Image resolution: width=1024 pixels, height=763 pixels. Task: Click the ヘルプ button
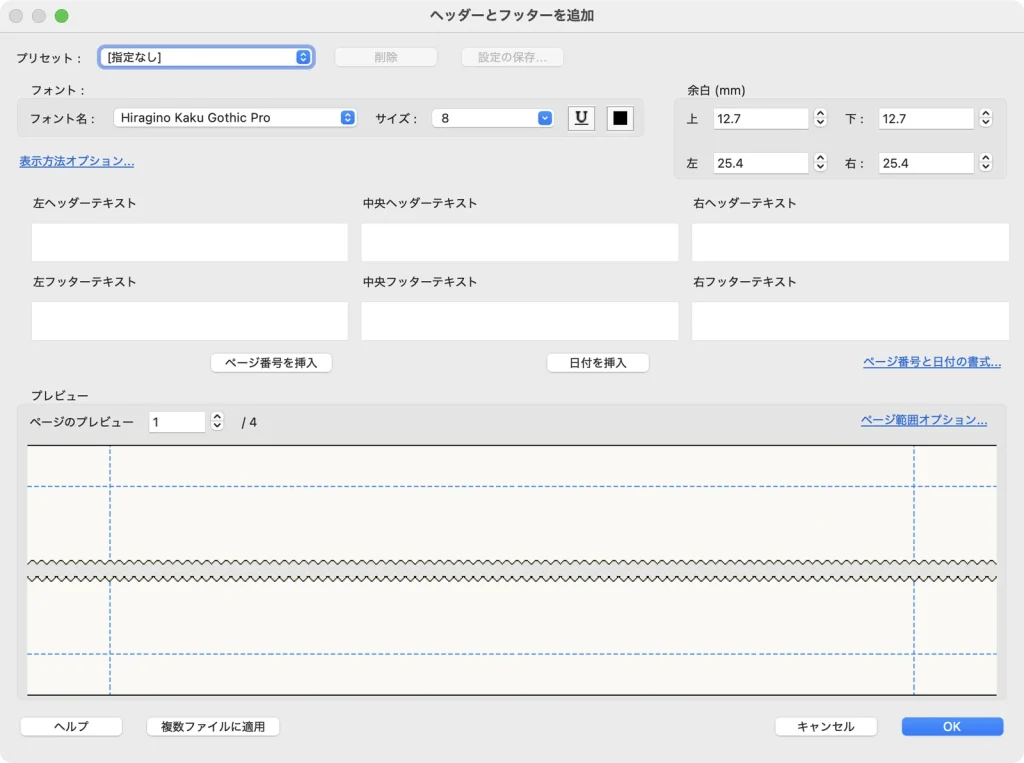[71, 726]
